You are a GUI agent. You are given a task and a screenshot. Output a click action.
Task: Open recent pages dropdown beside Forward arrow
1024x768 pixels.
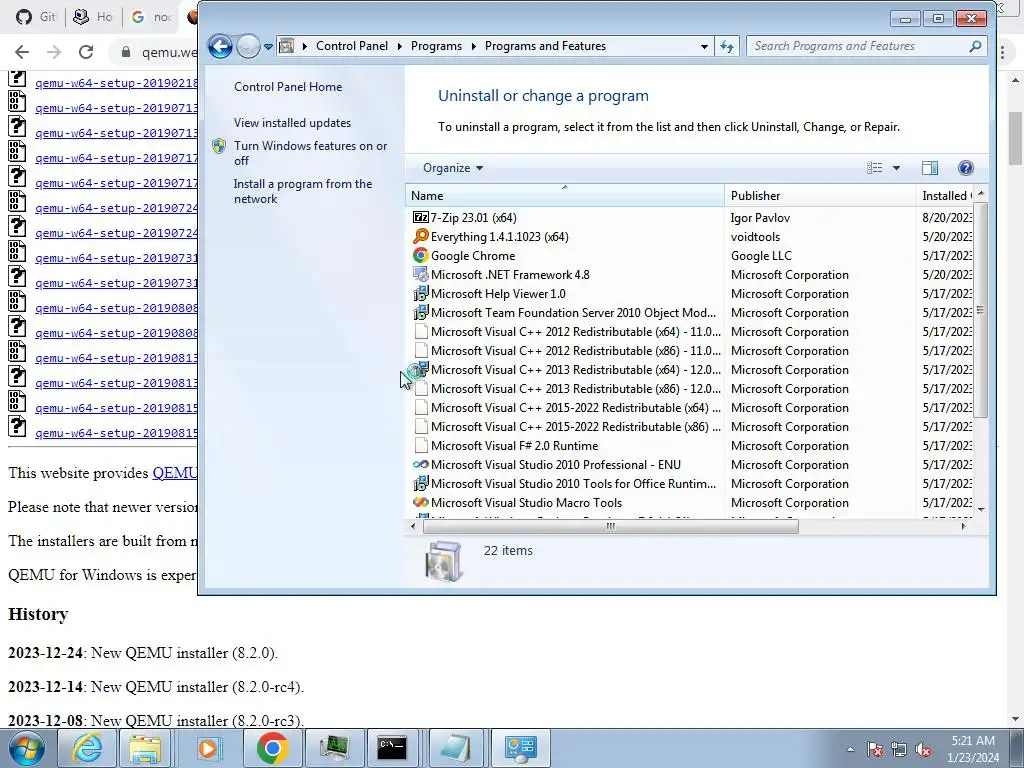click(x=268, y=47)
